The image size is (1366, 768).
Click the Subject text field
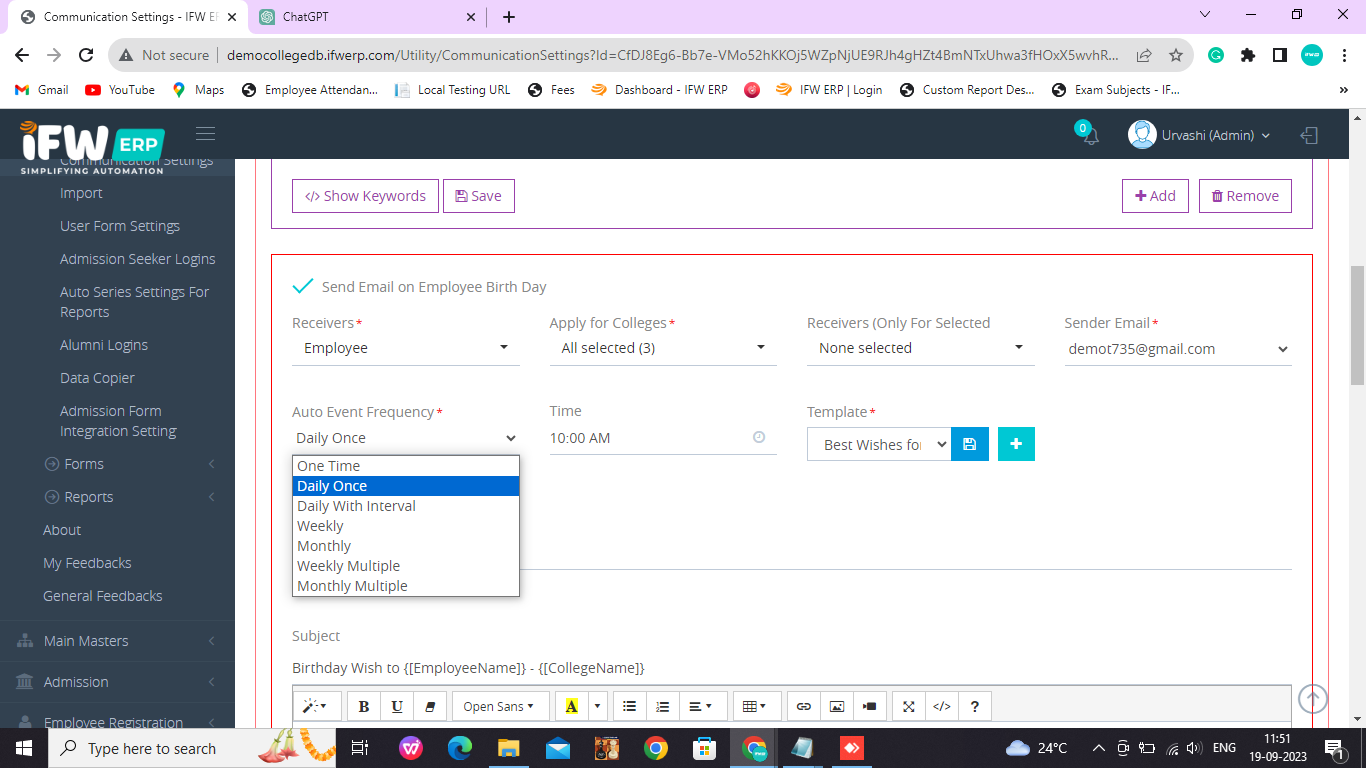tap(791, 668)
